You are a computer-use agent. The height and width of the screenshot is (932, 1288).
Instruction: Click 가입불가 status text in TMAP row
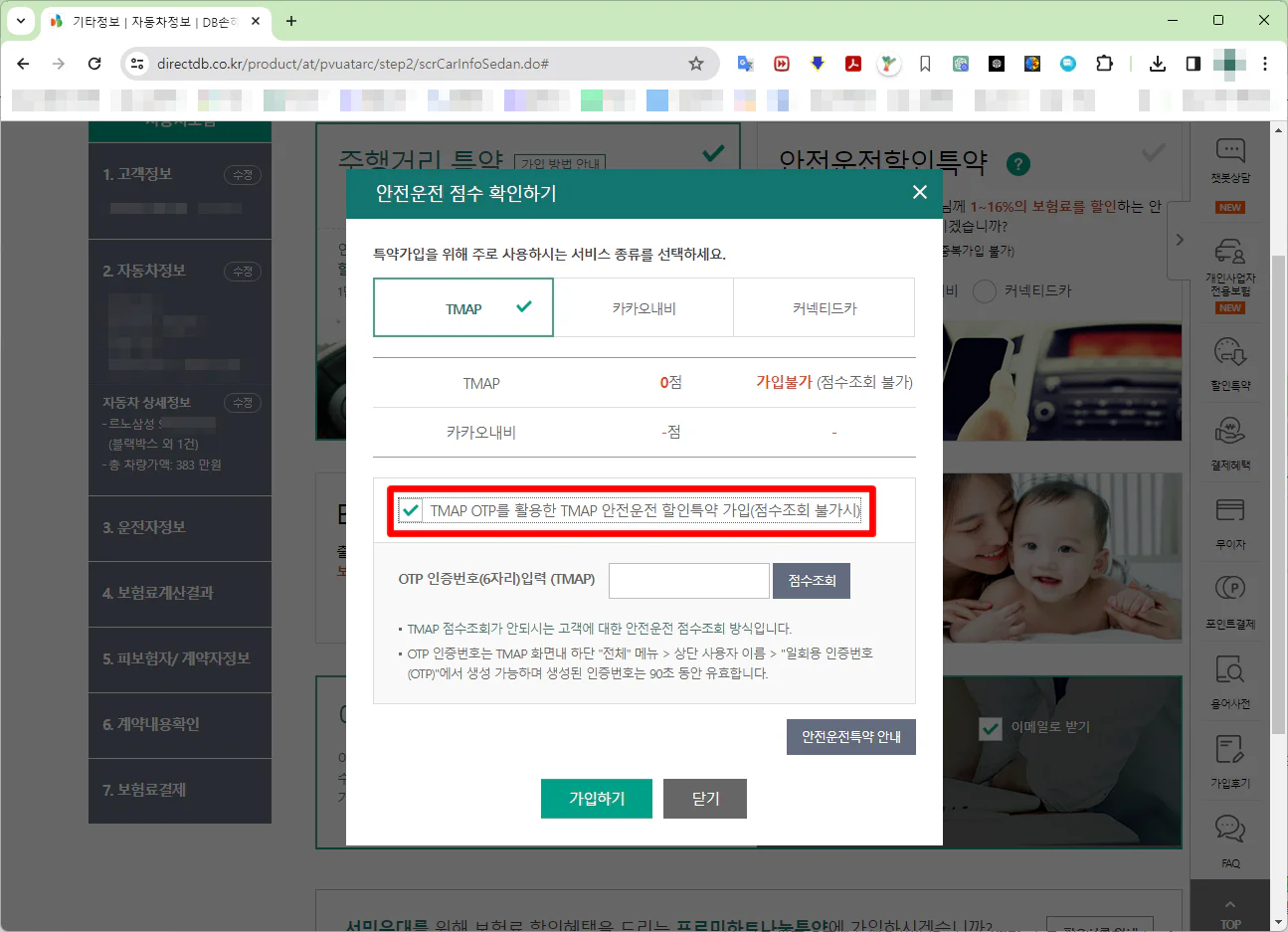pos(784,382)
